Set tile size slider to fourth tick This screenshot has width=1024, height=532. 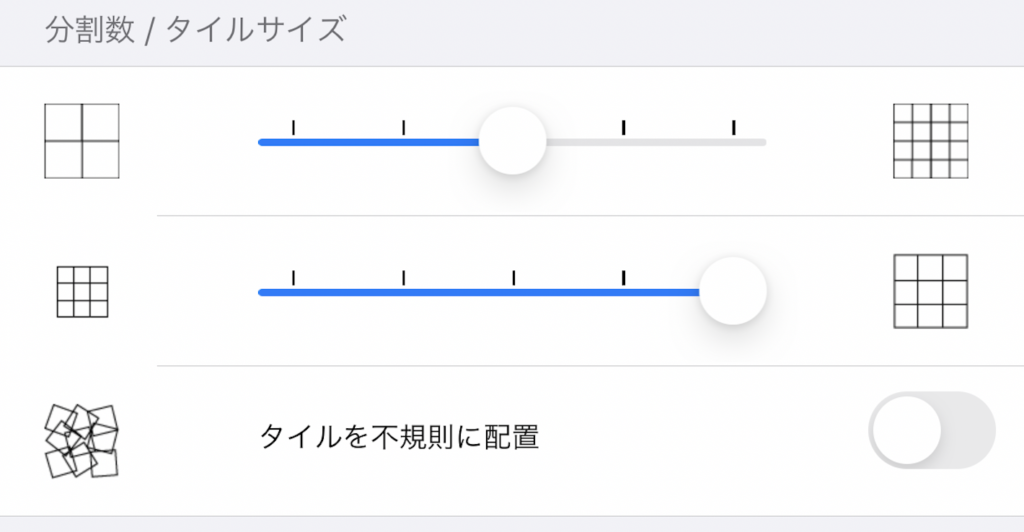point(624,292)
